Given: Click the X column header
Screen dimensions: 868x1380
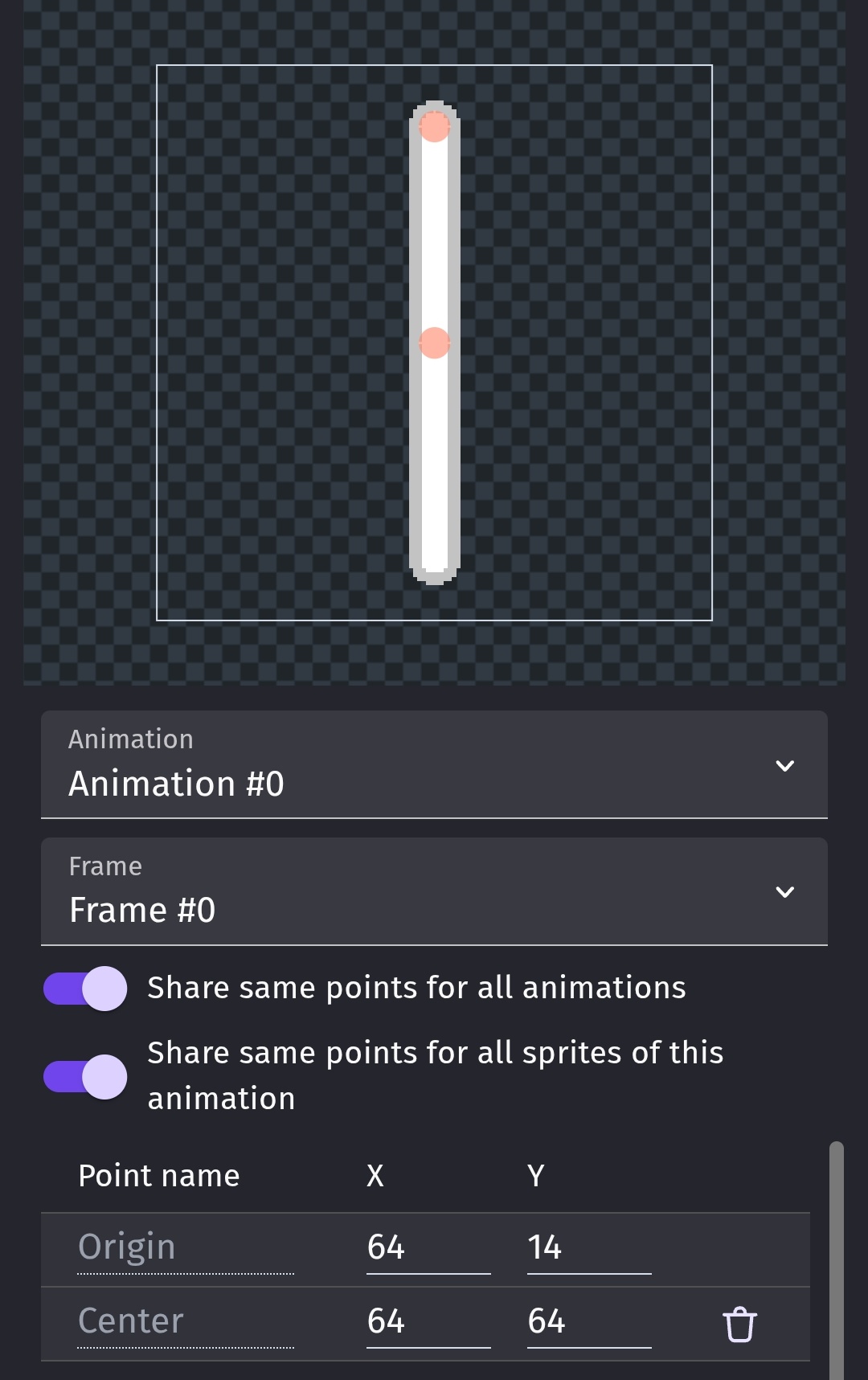Looking at the screenshot, I should coord(375,1176).
